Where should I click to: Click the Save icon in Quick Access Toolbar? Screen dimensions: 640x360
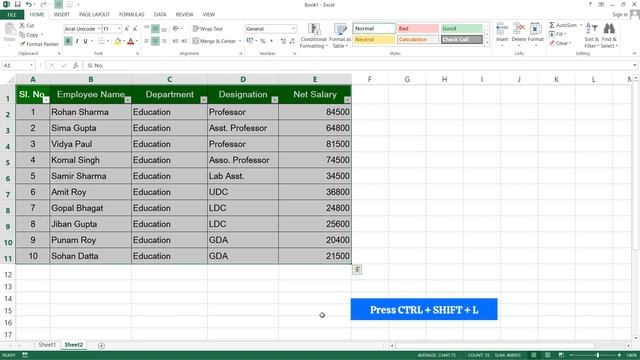18,4
